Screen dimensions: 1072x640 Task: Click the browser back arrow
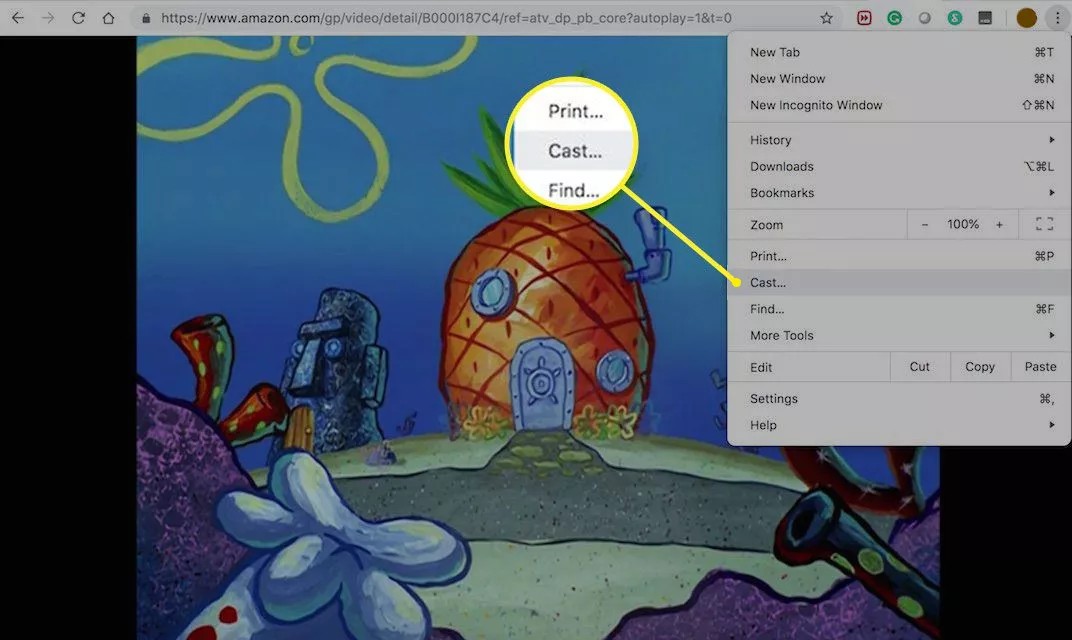point(17,18)
